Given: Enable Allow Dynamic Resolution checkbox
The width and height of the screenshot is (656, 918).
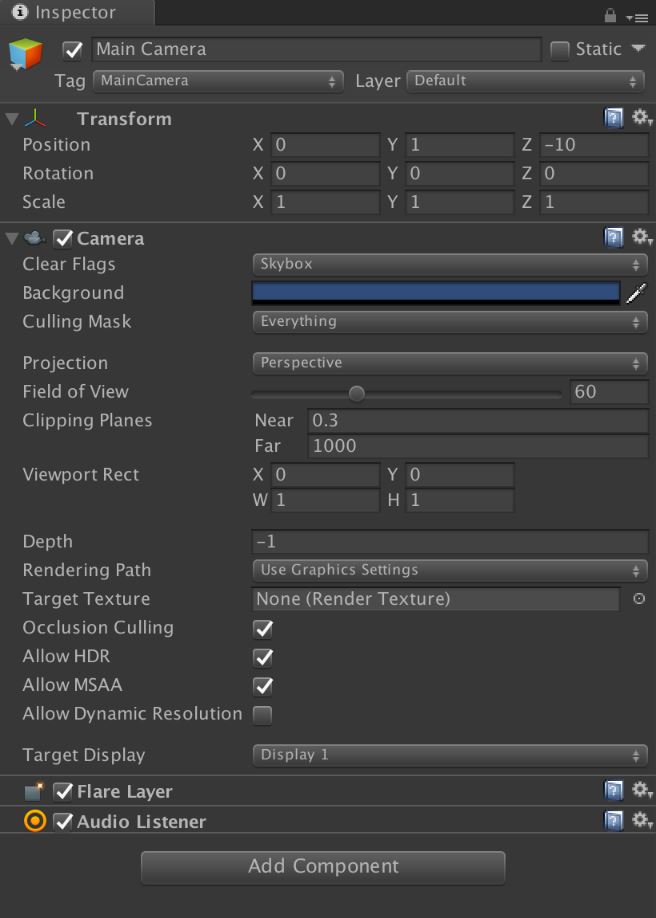Looking at the screenshot, I should [x=263, y=715].
